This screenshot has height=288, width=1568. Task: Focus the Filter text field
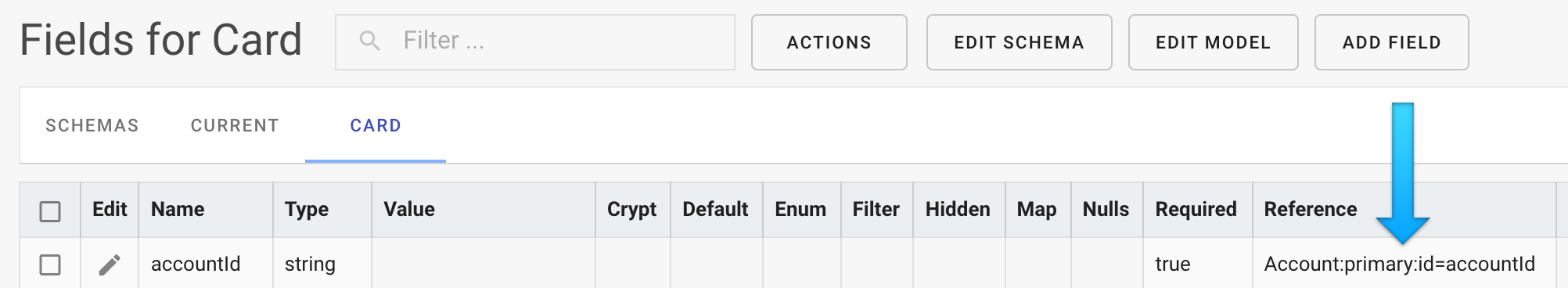(x=535, y=42)
